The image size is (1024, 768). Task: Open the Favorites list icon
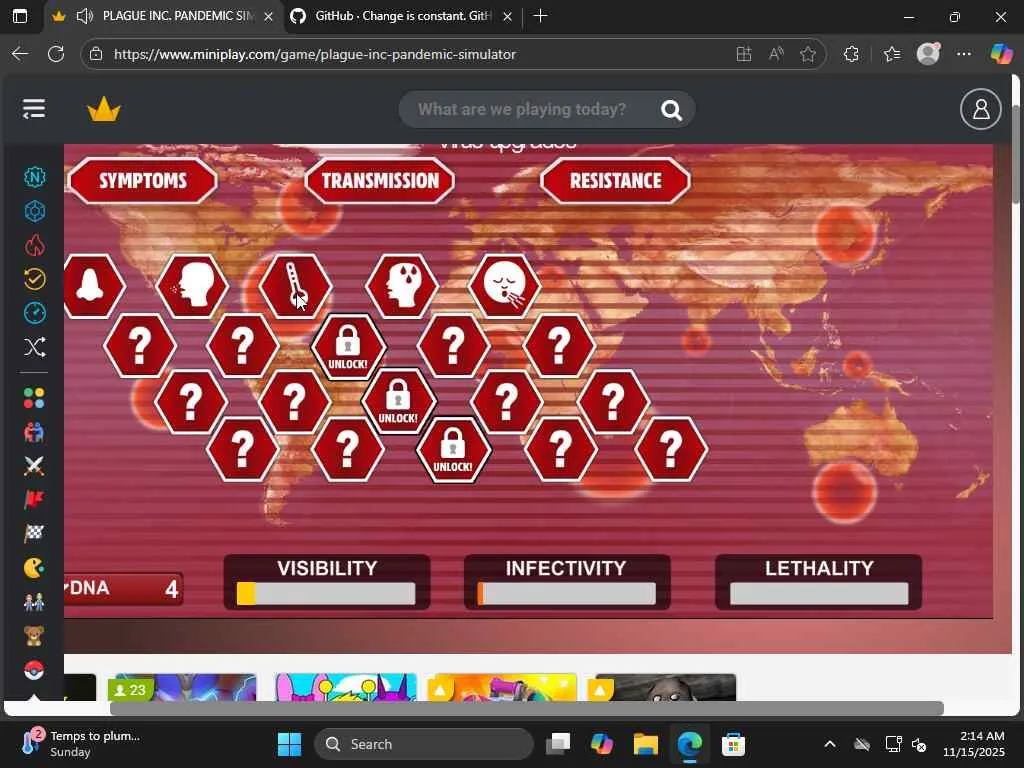click(x=892, y=54)
